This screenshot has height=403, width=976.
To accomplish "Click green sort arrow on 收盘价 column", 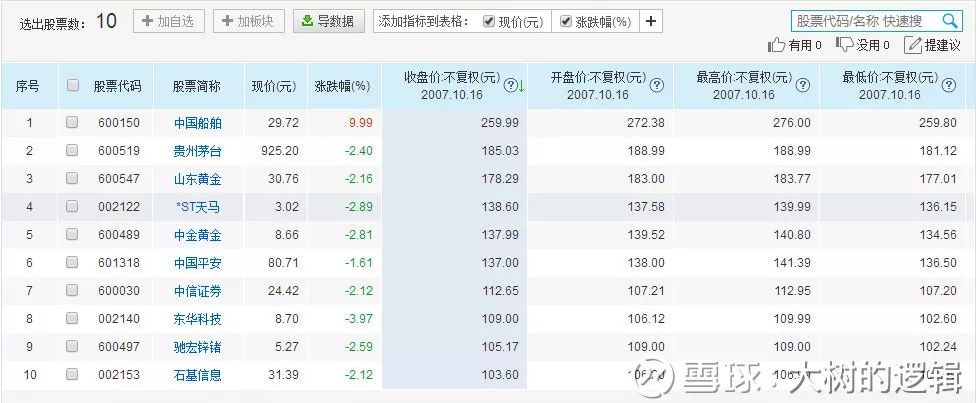I will [521, 86].
